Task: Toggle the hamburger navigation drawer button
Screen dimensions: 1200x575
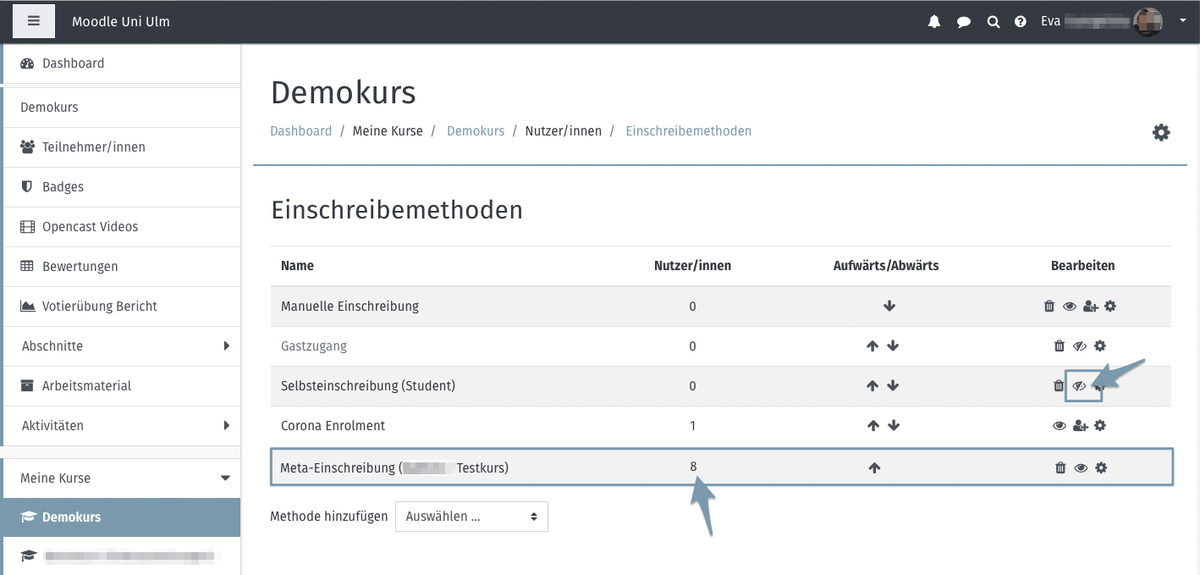Action: coord(33,21)
